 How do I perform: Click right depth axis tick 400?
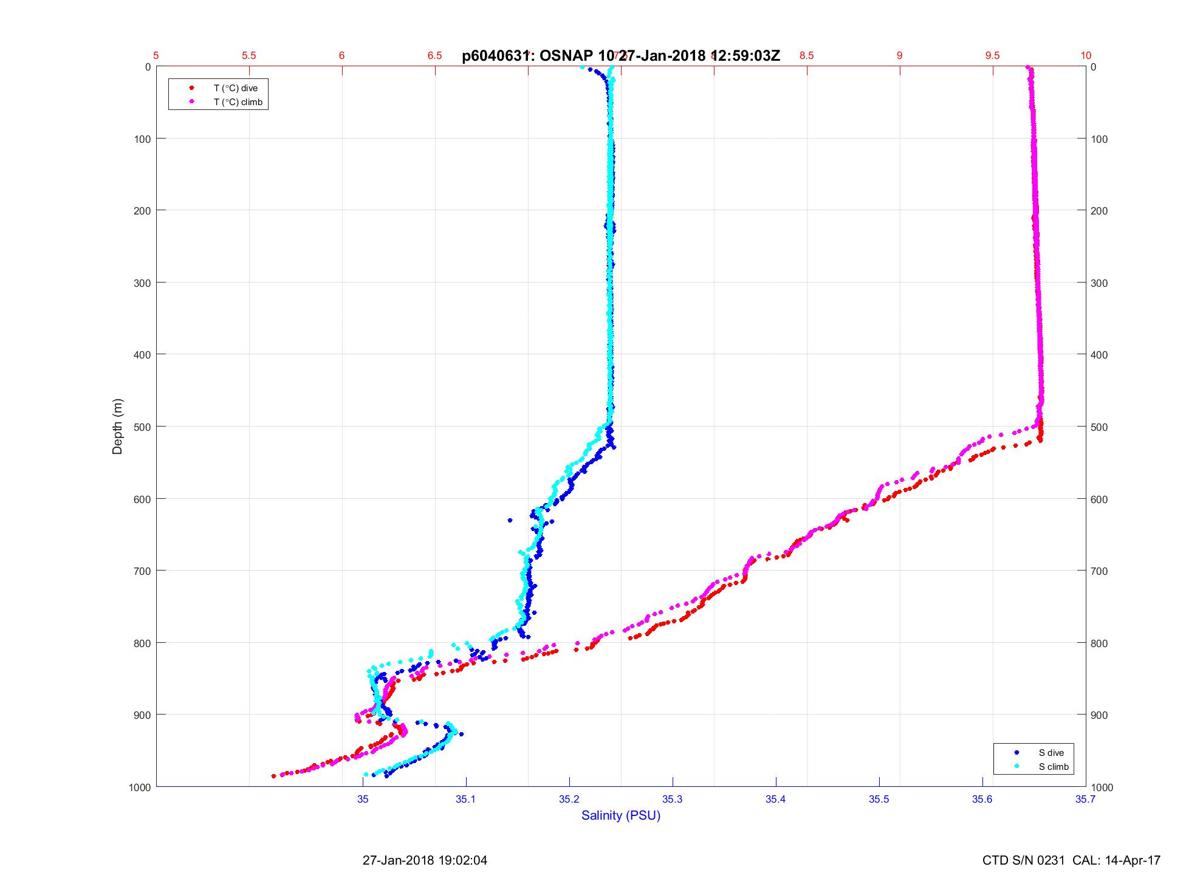1101,355
